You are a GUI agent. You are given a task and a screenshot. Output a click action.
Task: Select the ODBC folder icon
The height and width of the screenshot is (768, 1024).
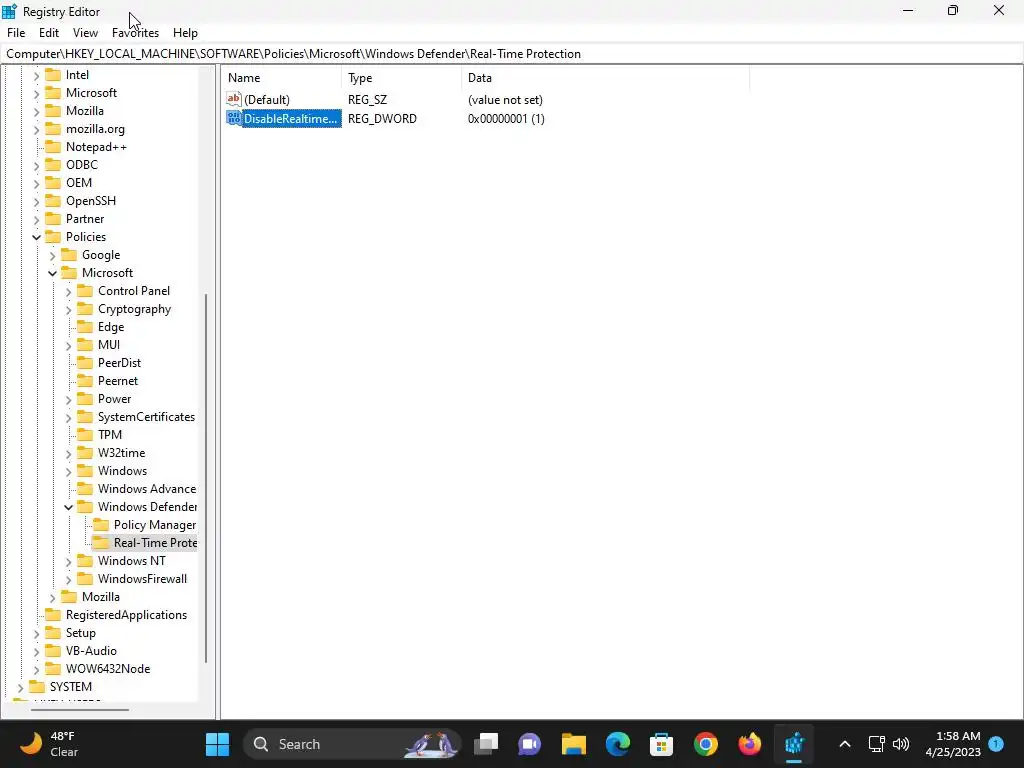(53, 165)
